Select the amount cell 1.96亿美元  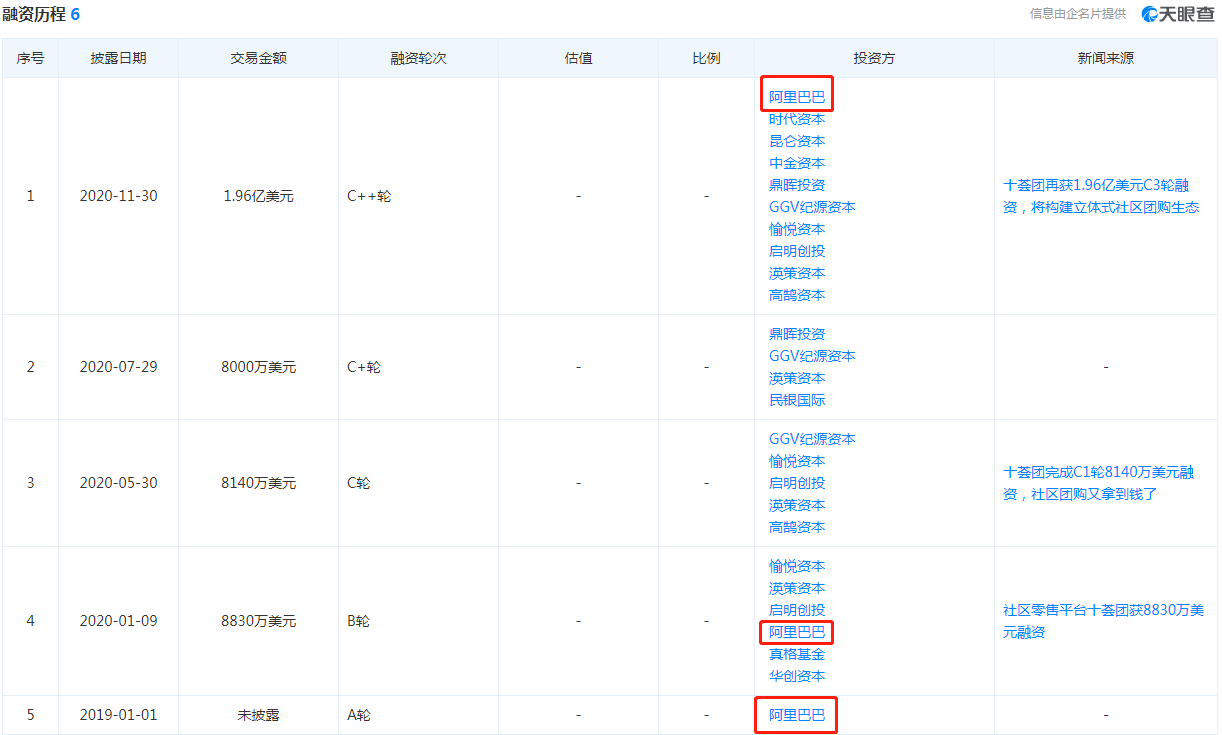[258, 196]
